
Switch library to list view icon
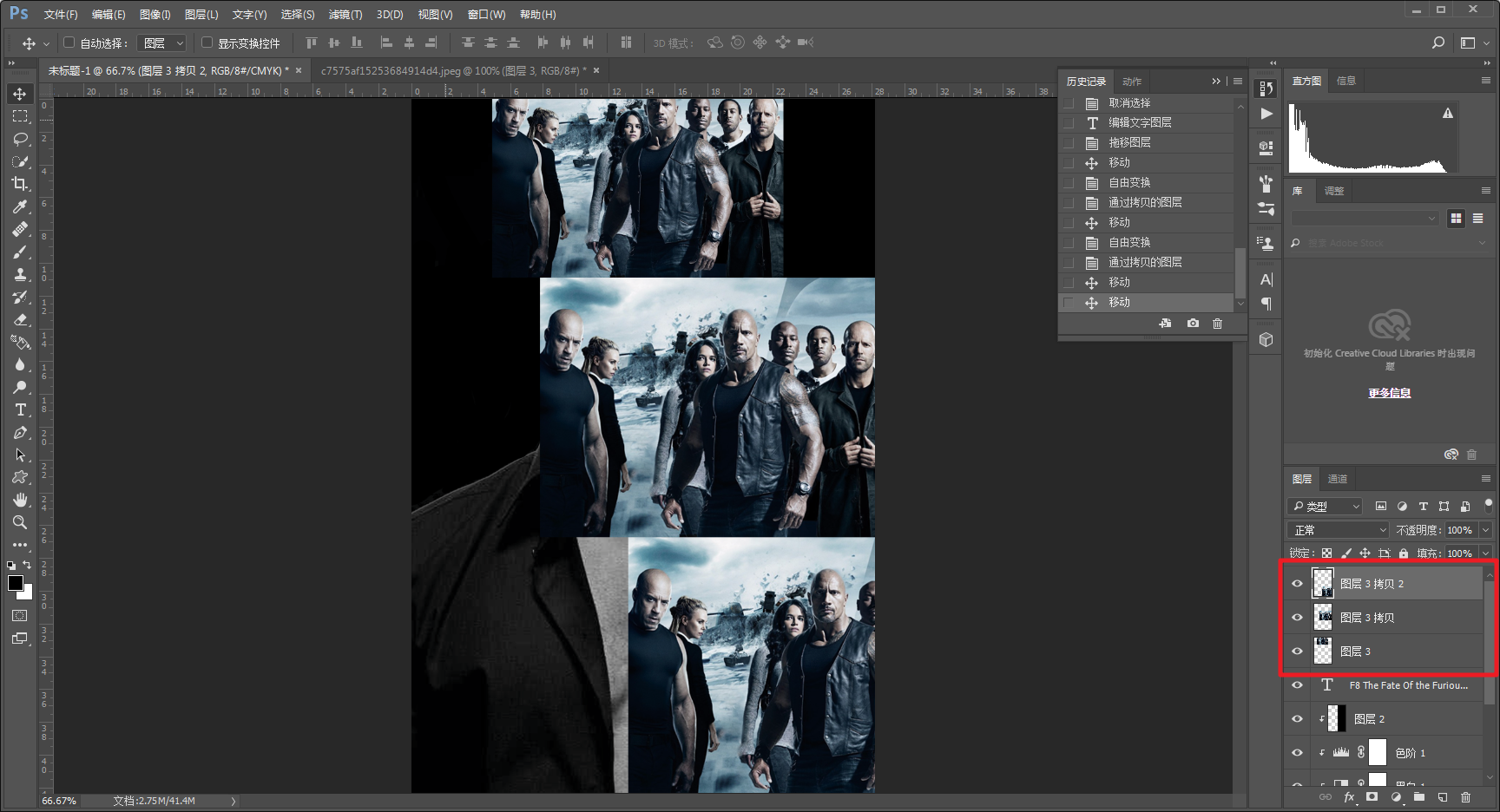[x=1478, y=219]
